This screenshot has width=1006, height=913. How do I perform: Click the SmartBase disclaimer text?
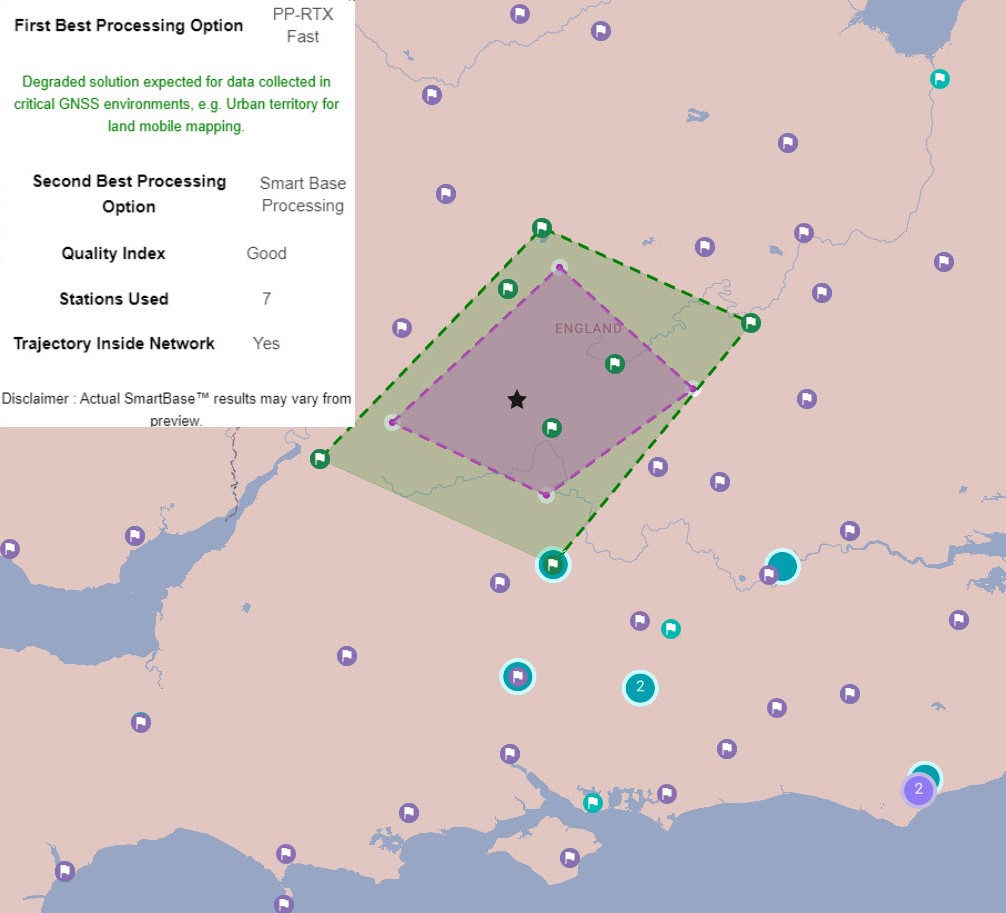tap(176, 409)
